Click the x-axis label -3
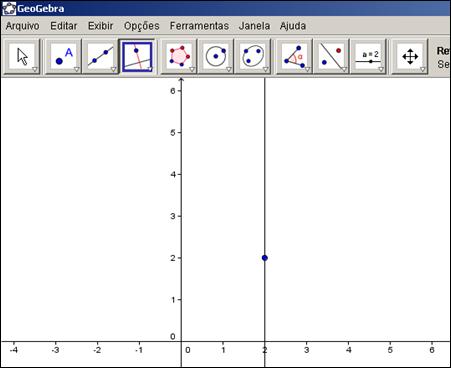The width and height of the screenshot is (451, 368). [x=55, y=350]
